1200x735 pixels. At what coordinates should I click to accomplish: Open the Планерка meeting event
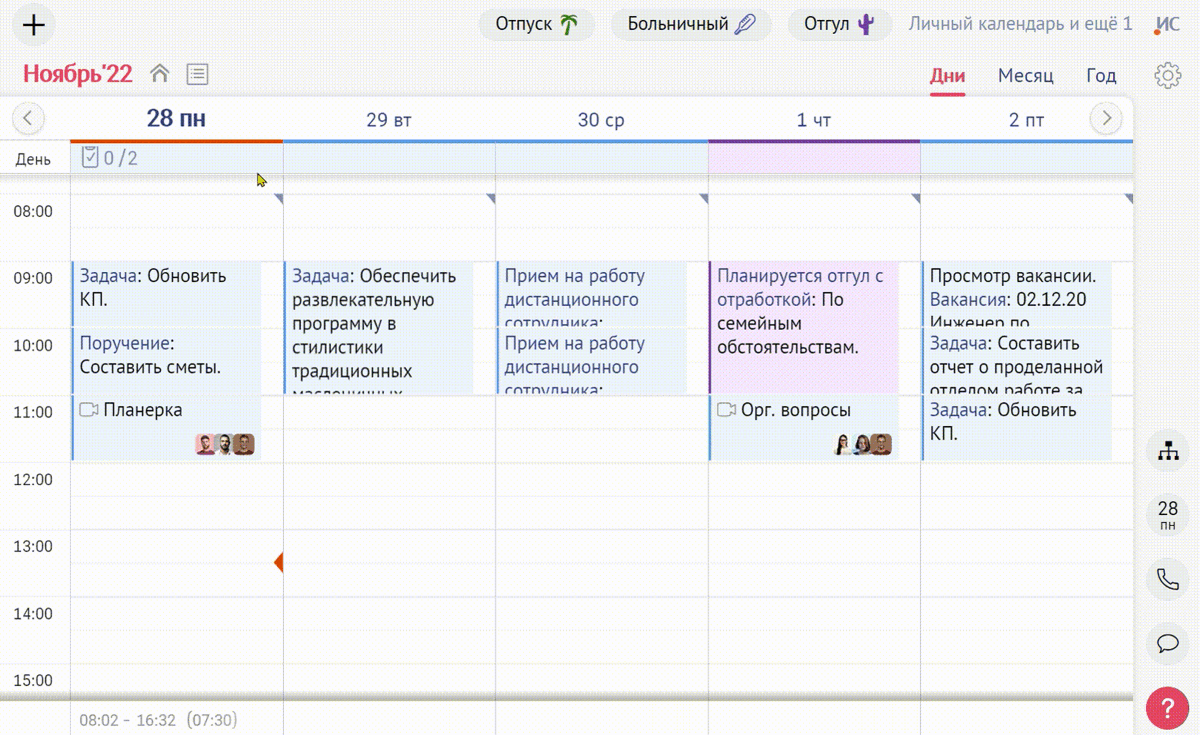(143, 410)
